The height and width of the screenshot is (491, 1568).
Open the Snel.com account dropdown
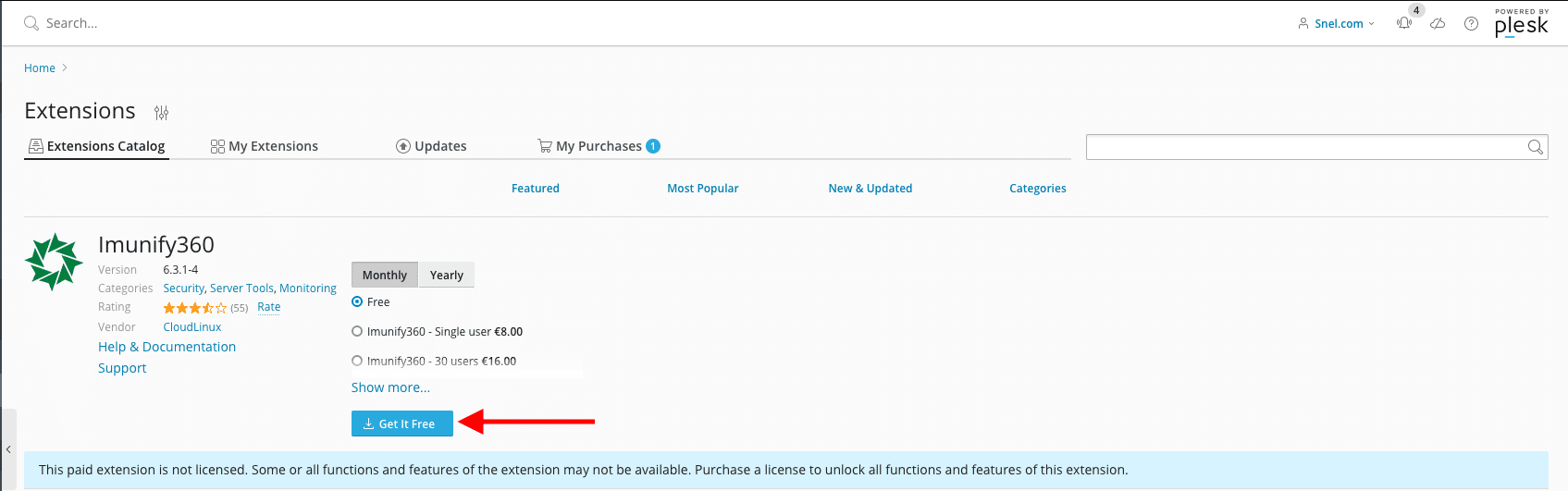[1337, 23]
